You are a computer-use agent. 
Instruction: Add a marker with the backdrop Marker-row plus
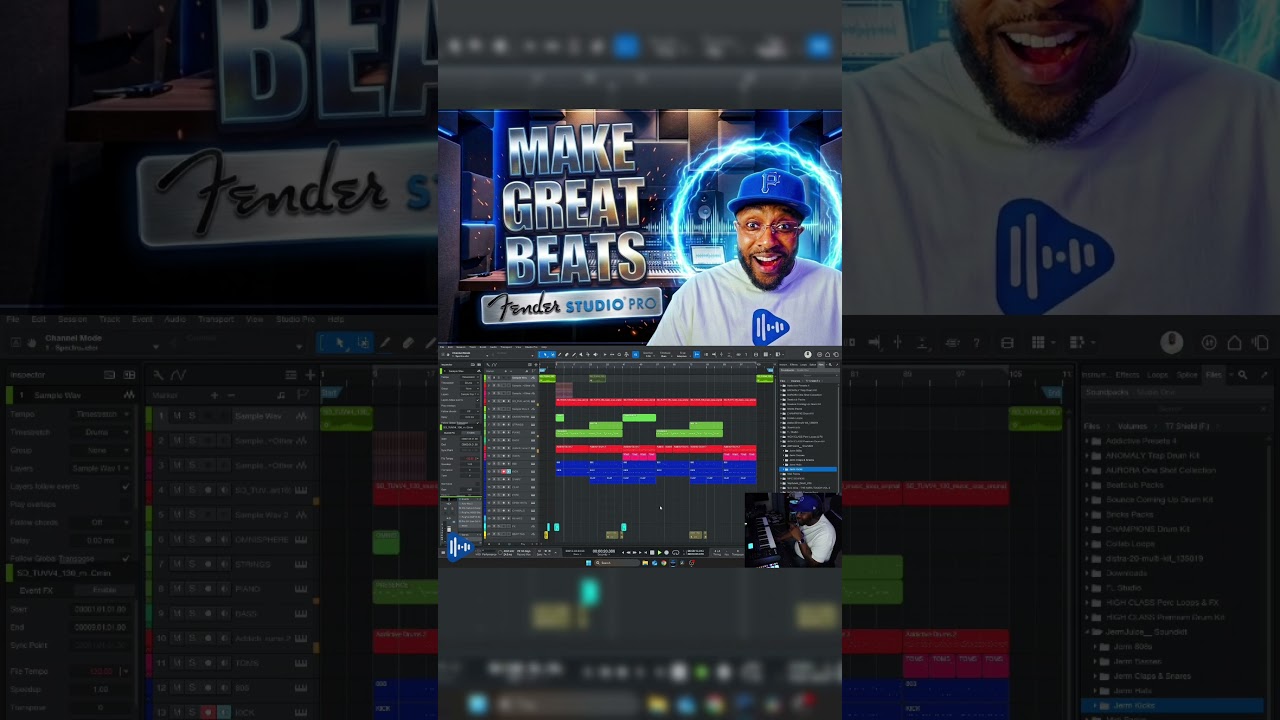pyautogui.click(x=214, y=395)
